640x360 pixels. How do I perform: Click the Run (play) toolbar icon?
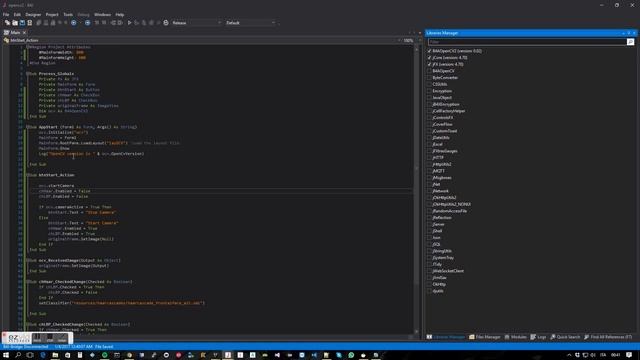(129, 23)
